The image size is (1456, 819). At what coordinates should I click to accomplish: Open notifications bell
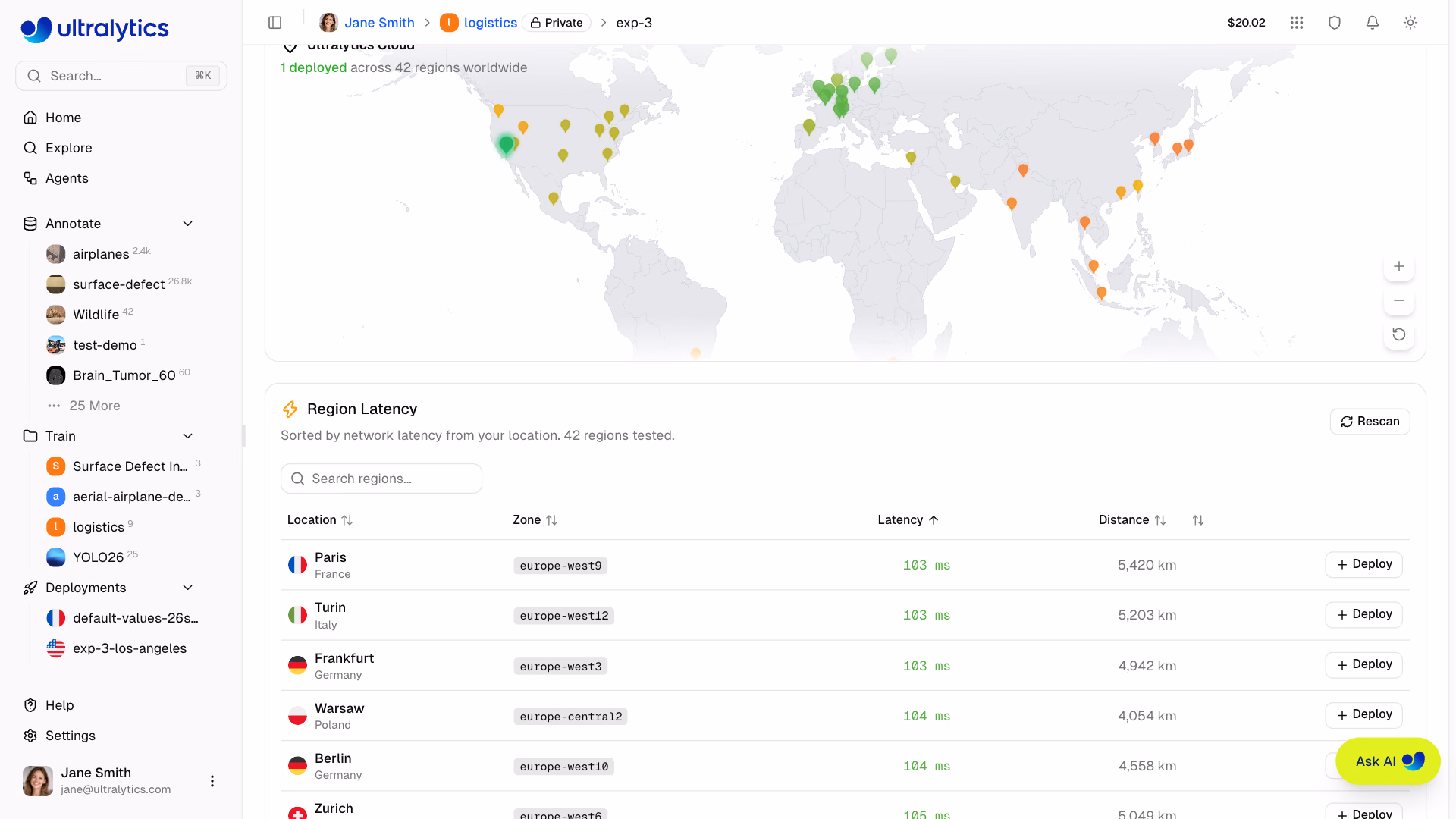point(1373,23)
